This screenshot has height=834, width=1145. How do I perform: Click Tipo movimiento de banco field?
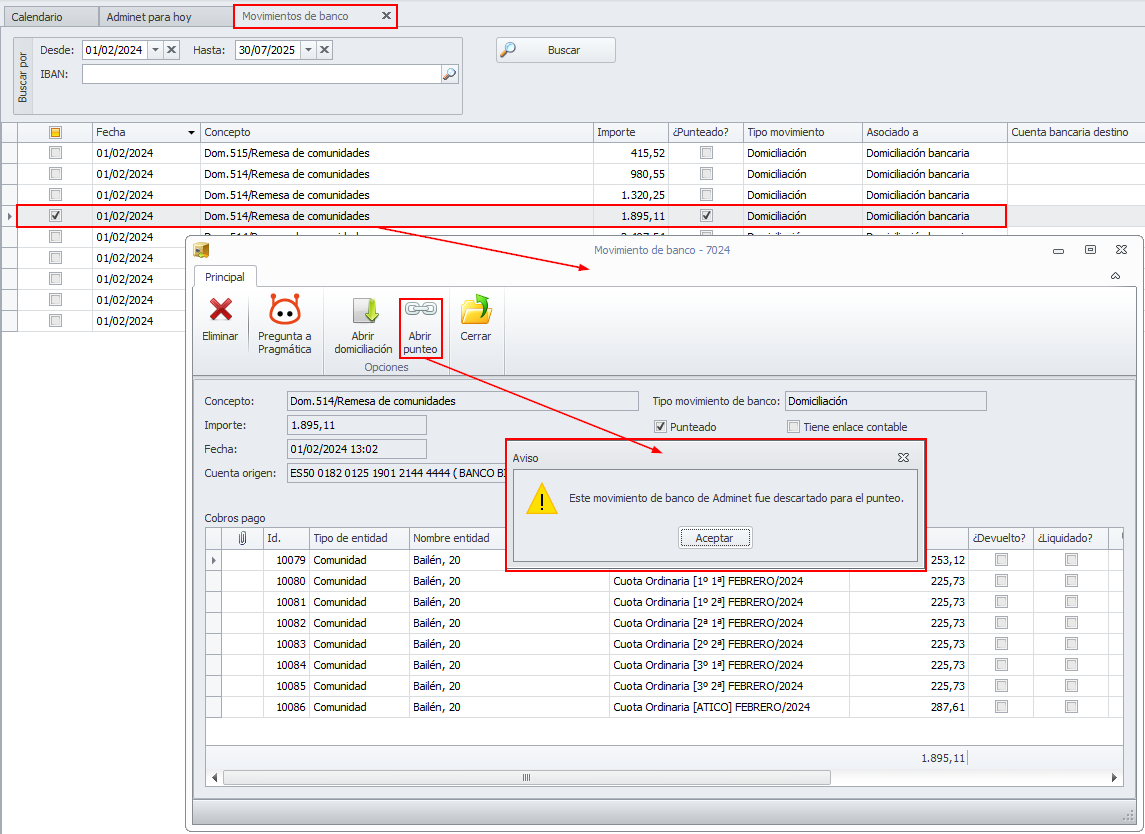tap(886, 401)
